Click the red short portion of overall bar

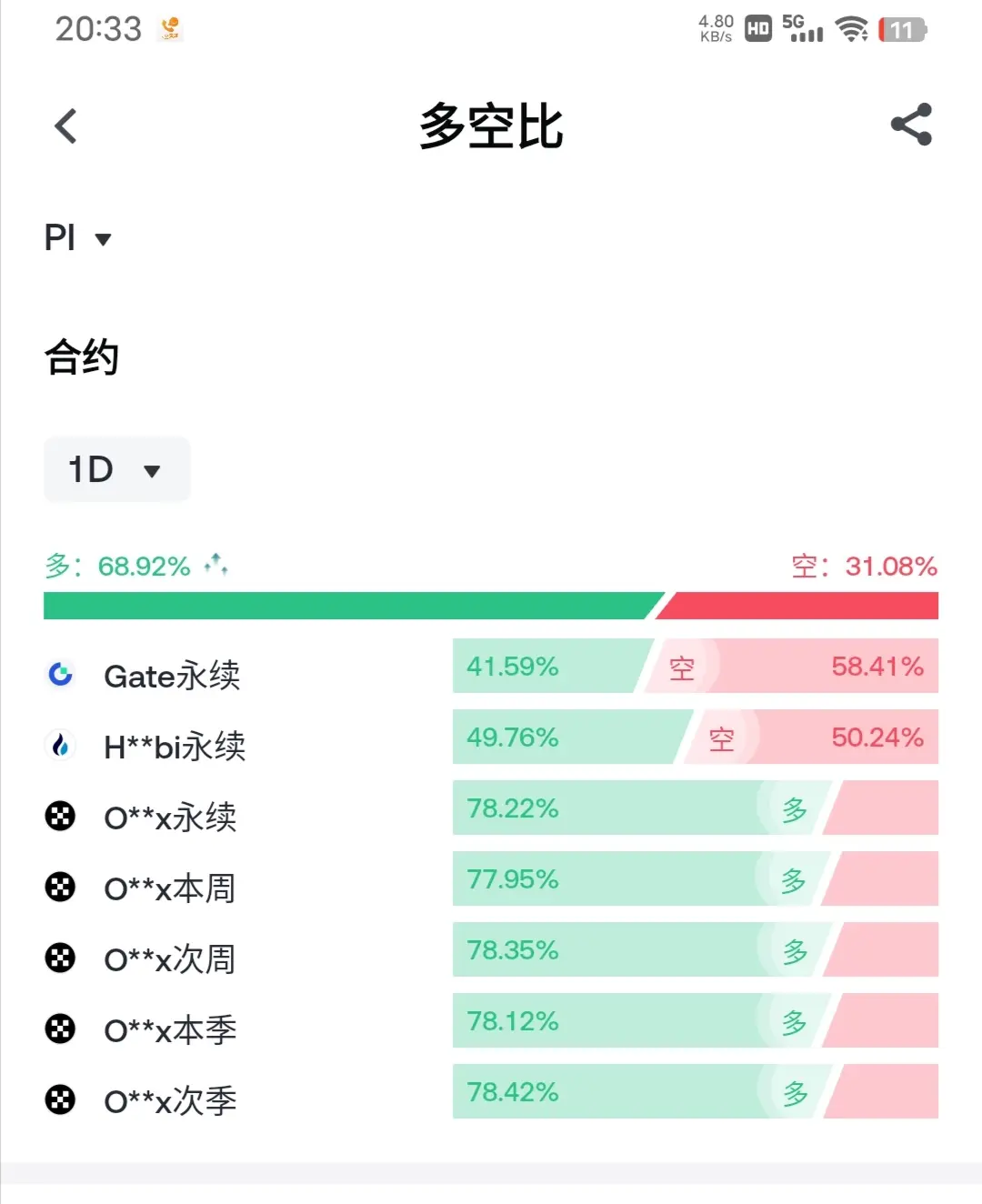tap(797, 606)
